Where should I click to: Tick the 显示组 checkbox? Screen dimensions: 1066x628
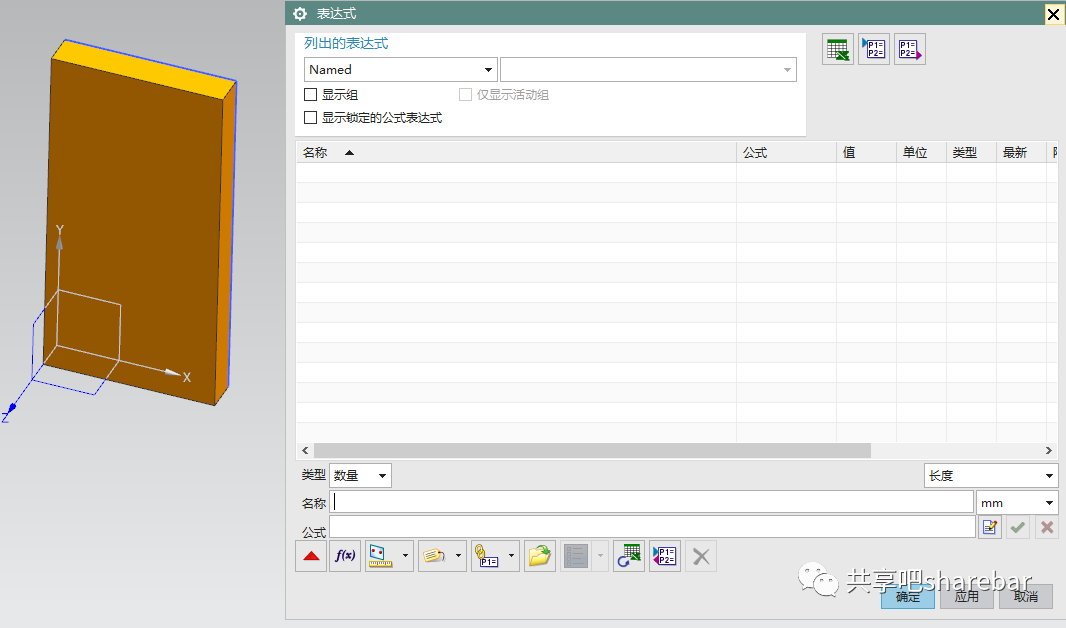pos(311,94)
